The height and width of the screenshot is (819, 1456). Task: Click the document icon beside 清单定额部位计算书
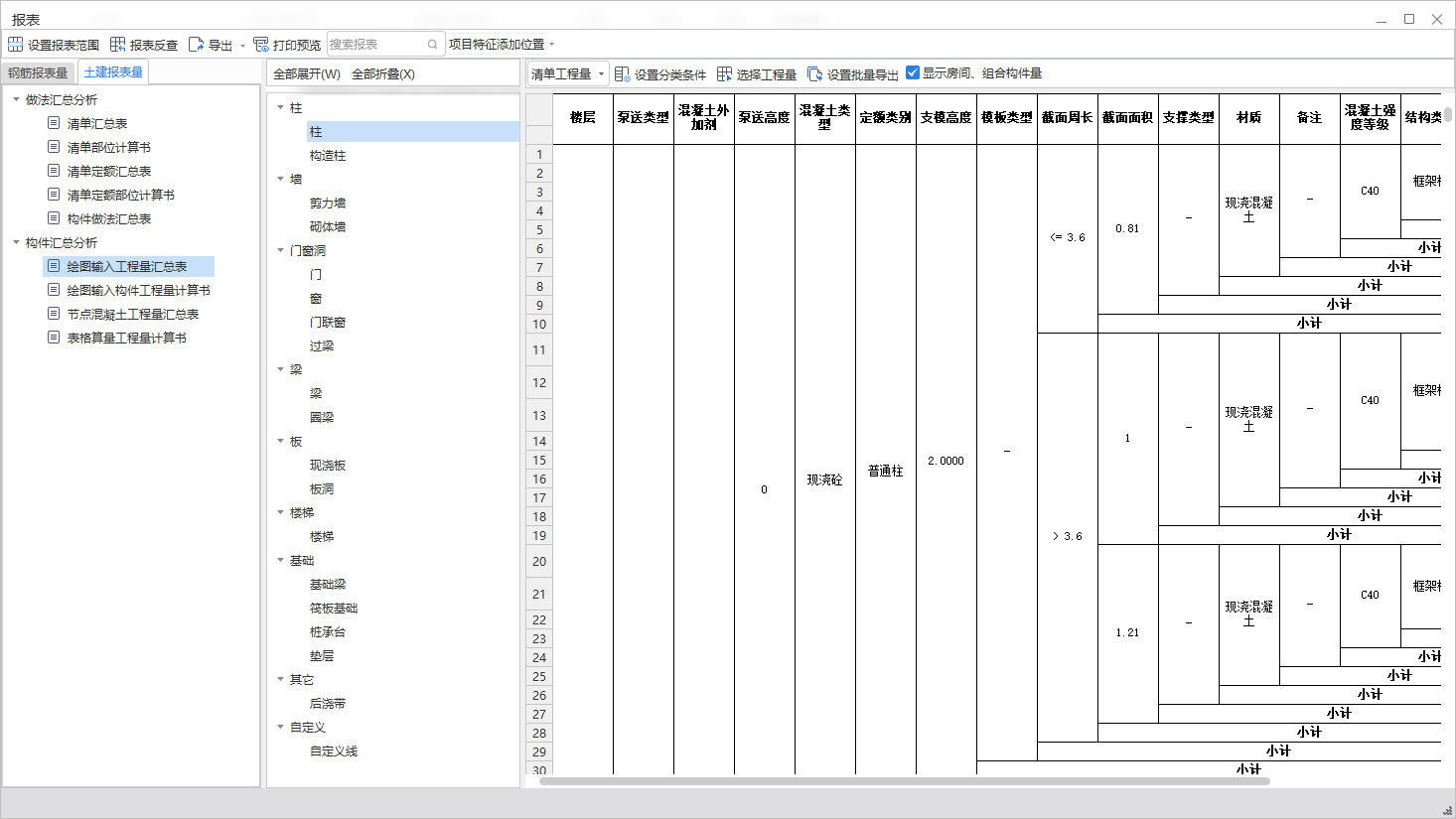[x=55, y=195]
